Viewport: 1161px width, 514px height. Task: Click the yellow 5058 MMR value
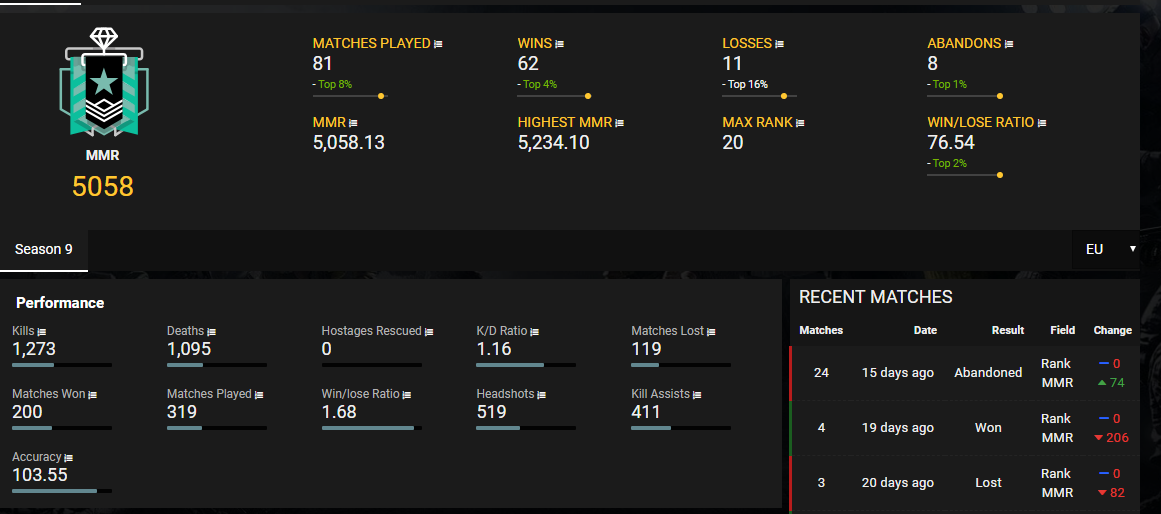click(x=103, y=187)
